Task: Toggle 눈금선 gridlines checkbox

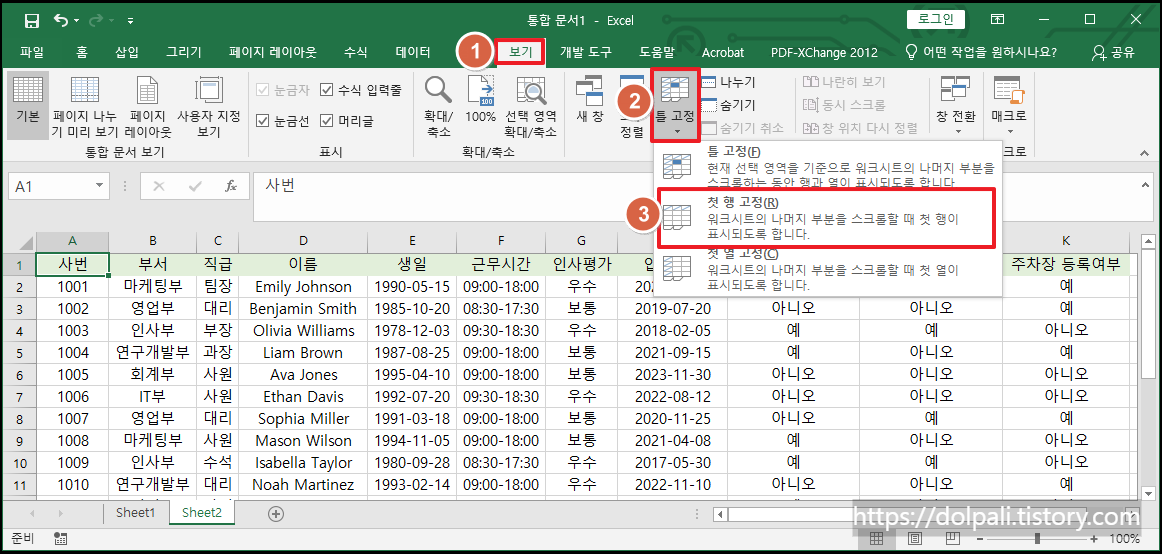Action: pos(285,120)
